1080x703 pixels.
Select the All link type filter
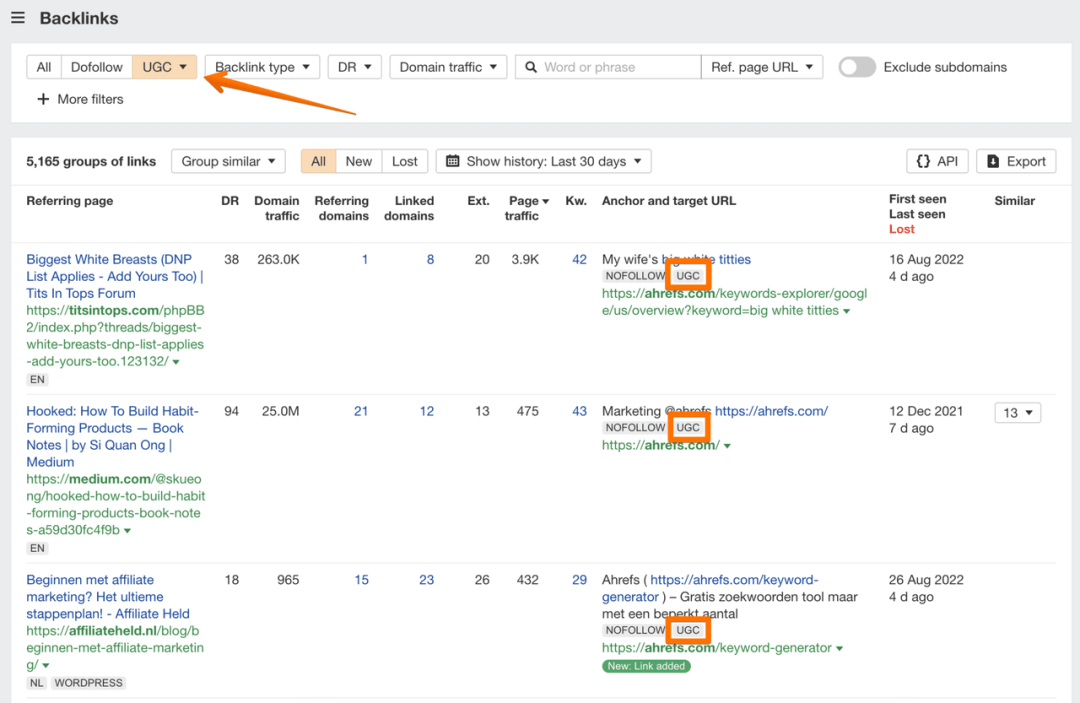(x=43, y=67)
